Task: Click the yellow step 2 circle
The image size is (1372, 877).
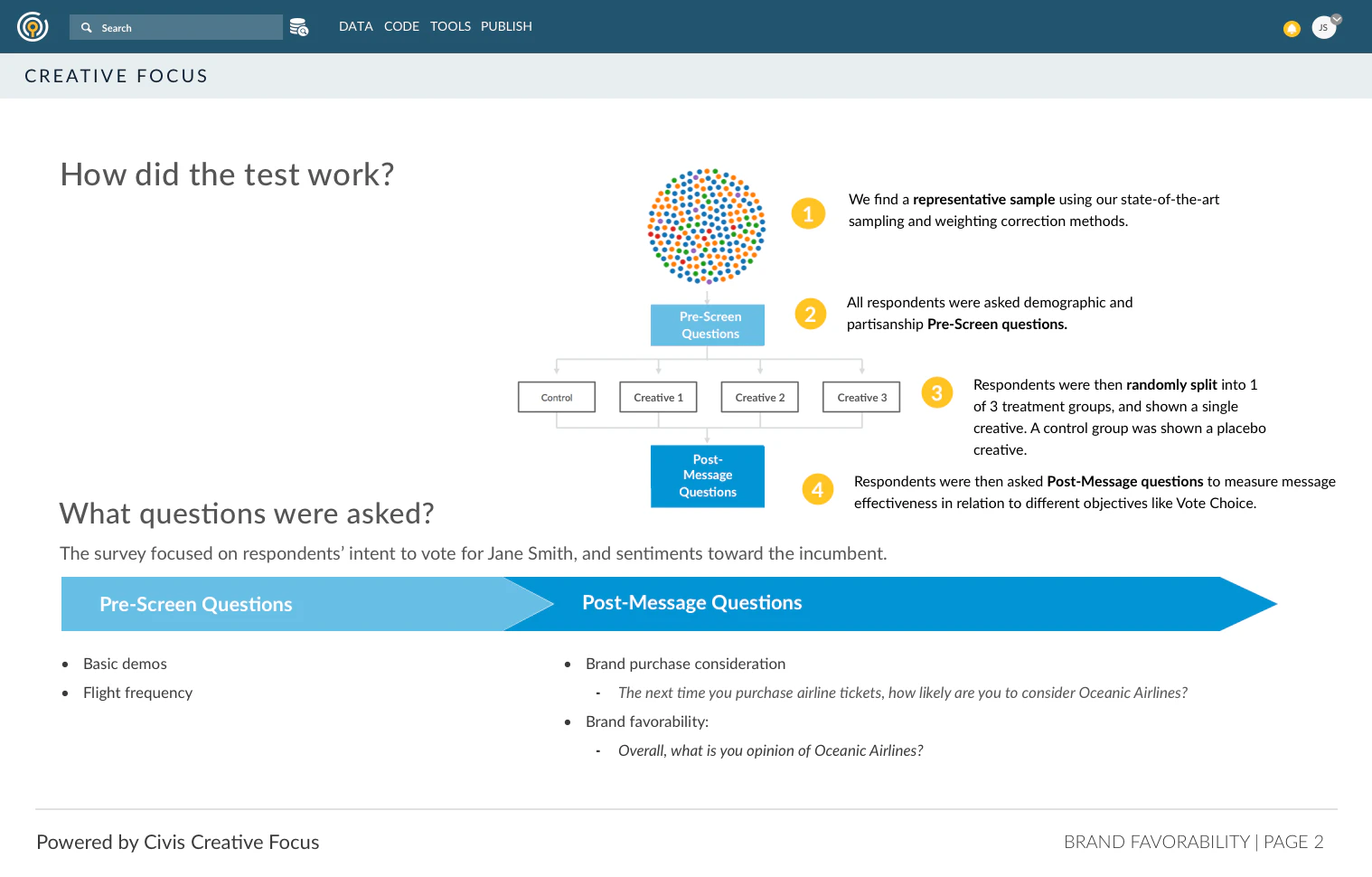Action: pos(810,314)
